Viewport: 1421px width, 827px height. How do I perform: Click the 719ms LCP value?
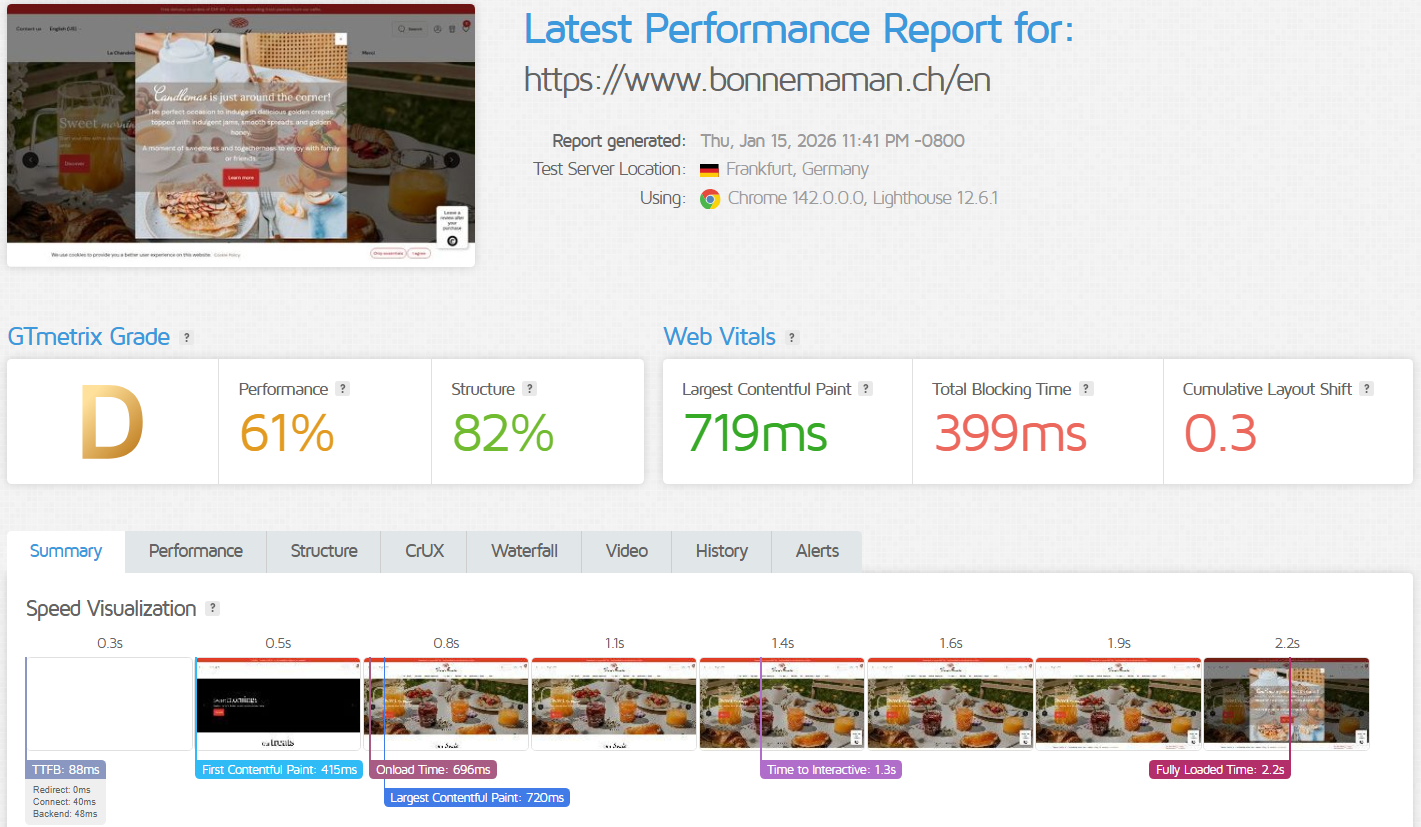pyautogui.click(x=755, y=434)
